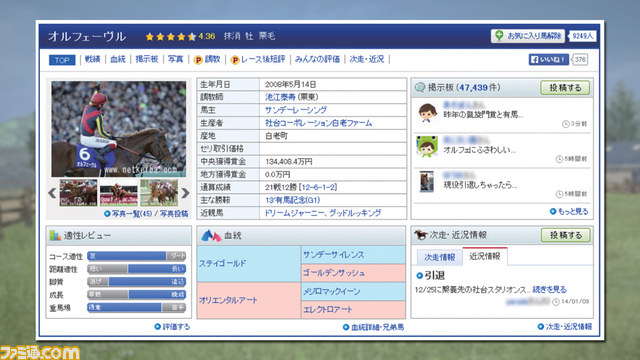
Task: Open the 血統 tab in navigation
Action: tap(118, 60)
